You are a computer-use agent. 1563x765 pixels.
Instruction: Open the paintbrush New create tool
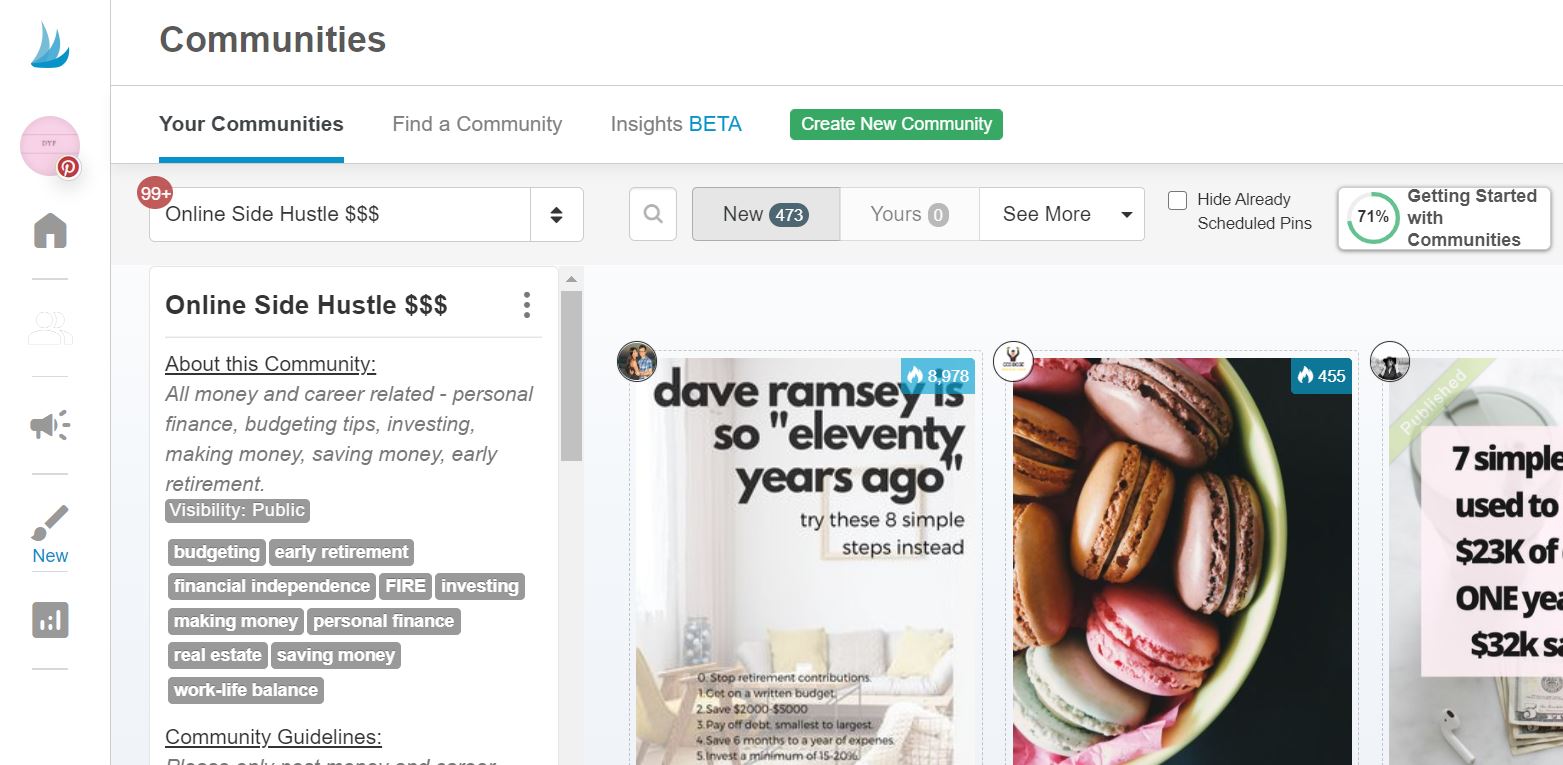pyautogui.click(x=50, y=535)
